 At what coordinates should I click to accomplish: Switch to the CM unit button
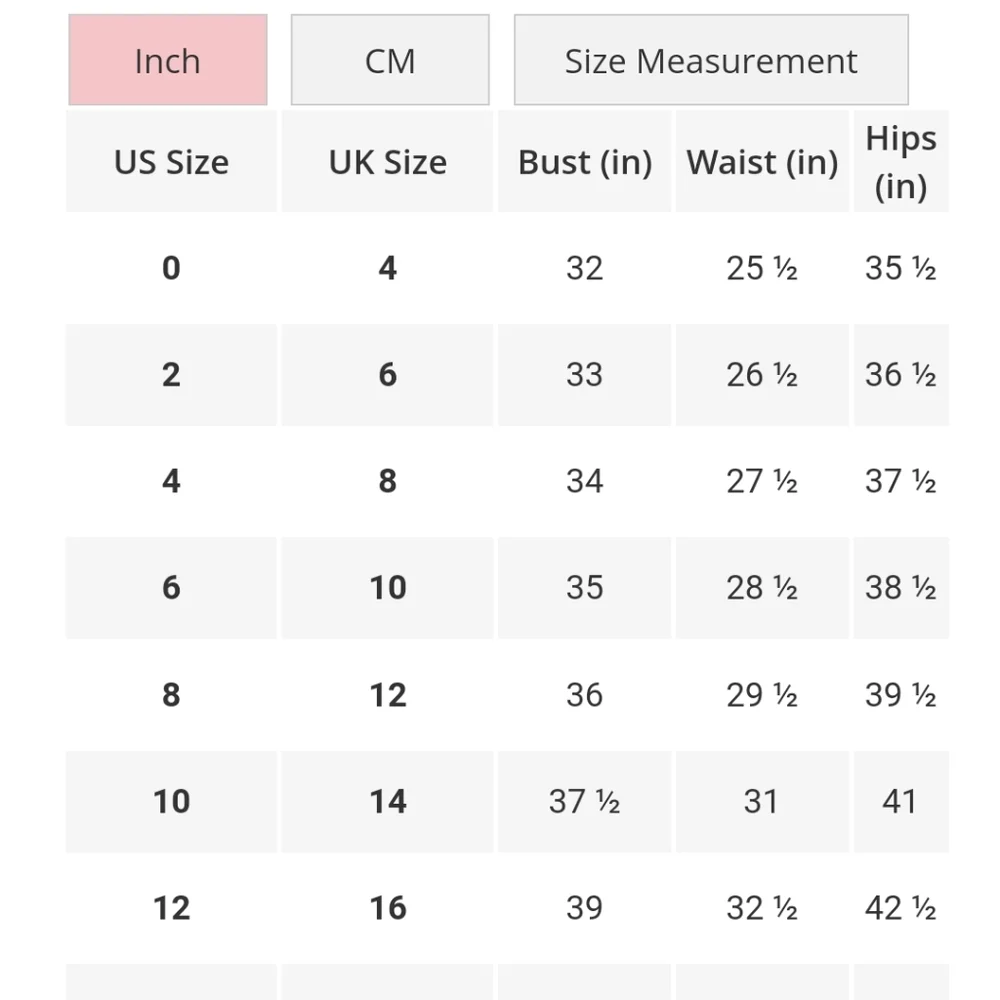point(390,61)
